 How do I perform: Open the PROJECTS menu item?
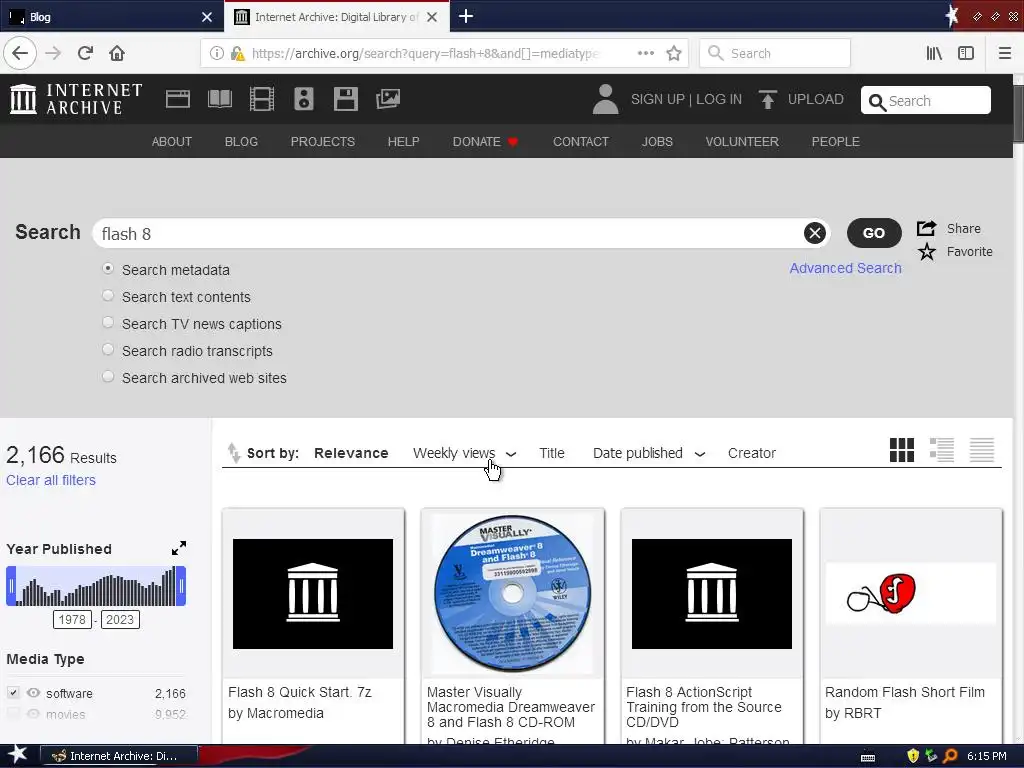click(x=323, y=142)
